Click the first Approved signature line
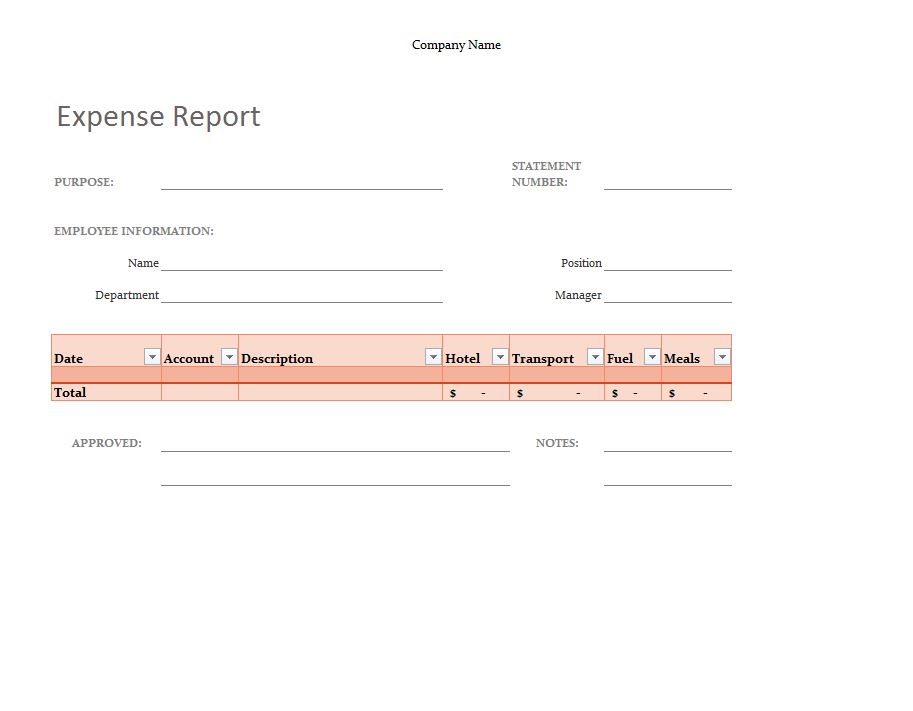Screen dimensions: 913x711 coord(335,444)
